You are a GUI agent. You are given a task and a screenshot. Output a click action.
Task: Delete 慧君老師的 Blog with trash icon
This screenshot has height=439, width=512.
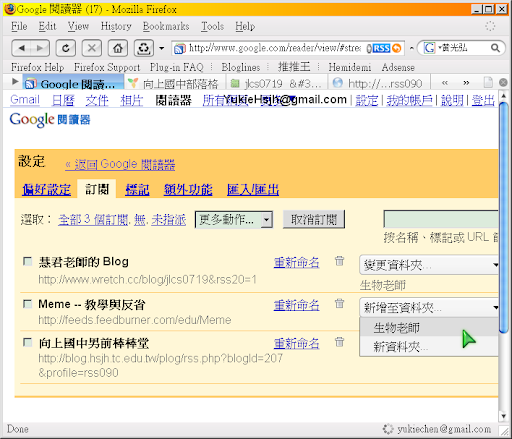click(339, 261)
